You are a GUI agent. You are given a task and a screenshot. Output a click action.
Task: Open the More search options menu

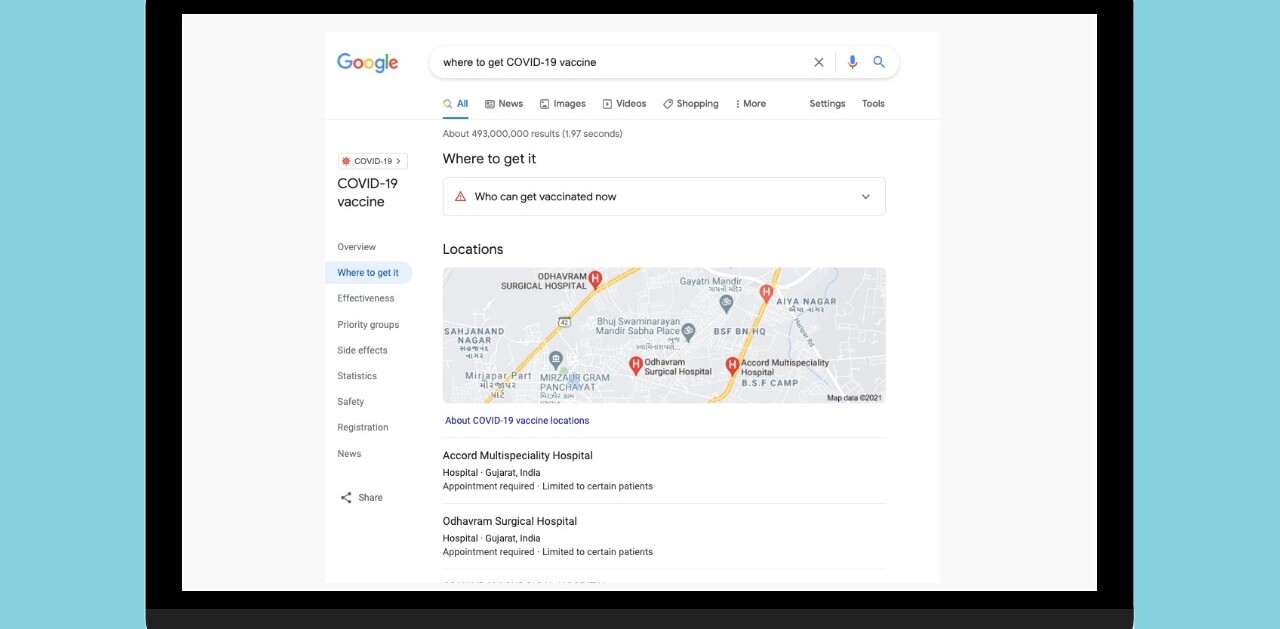pyautogui.click(x=750, y=104)
